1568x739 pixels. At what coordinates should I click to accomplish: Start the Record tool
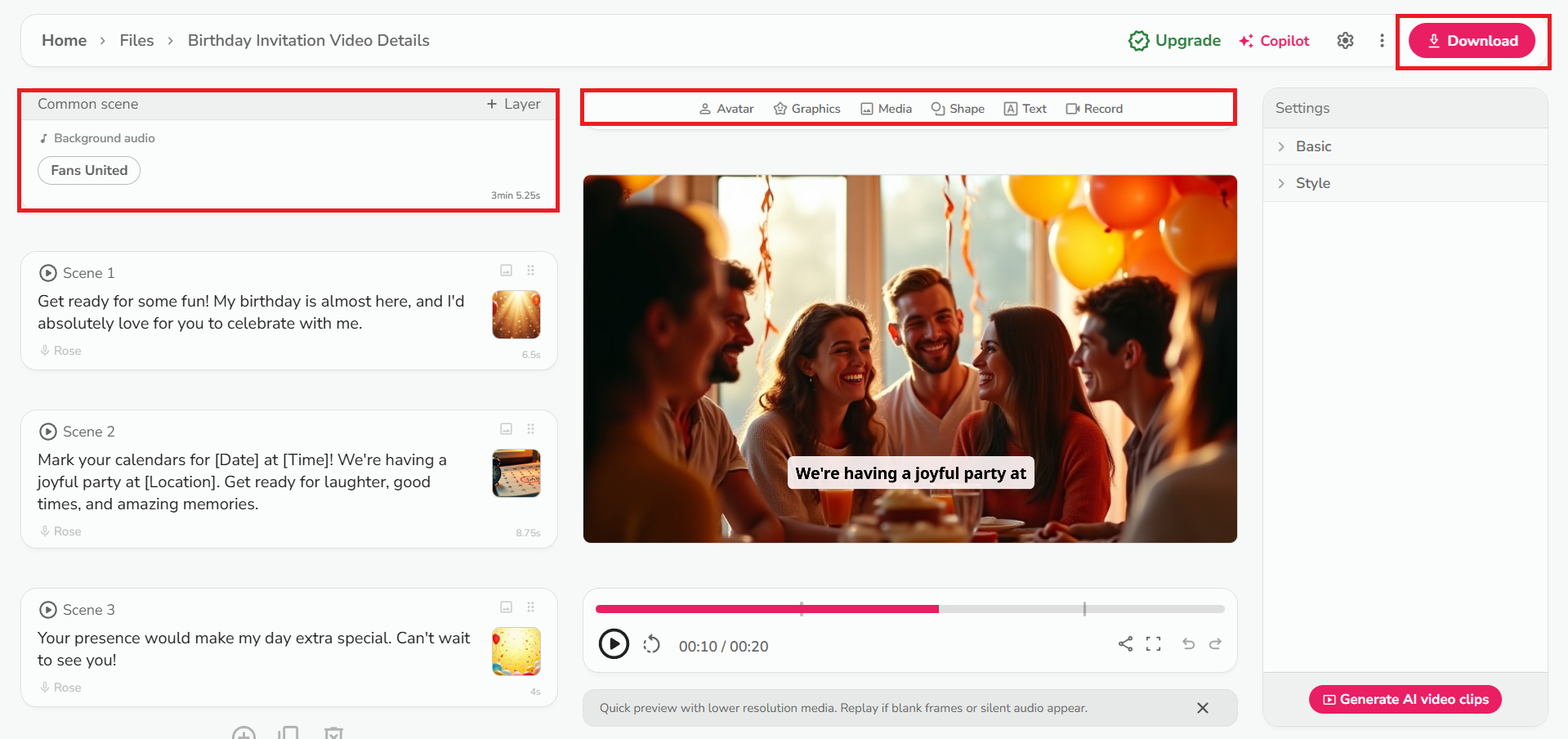click(1095, 109)
